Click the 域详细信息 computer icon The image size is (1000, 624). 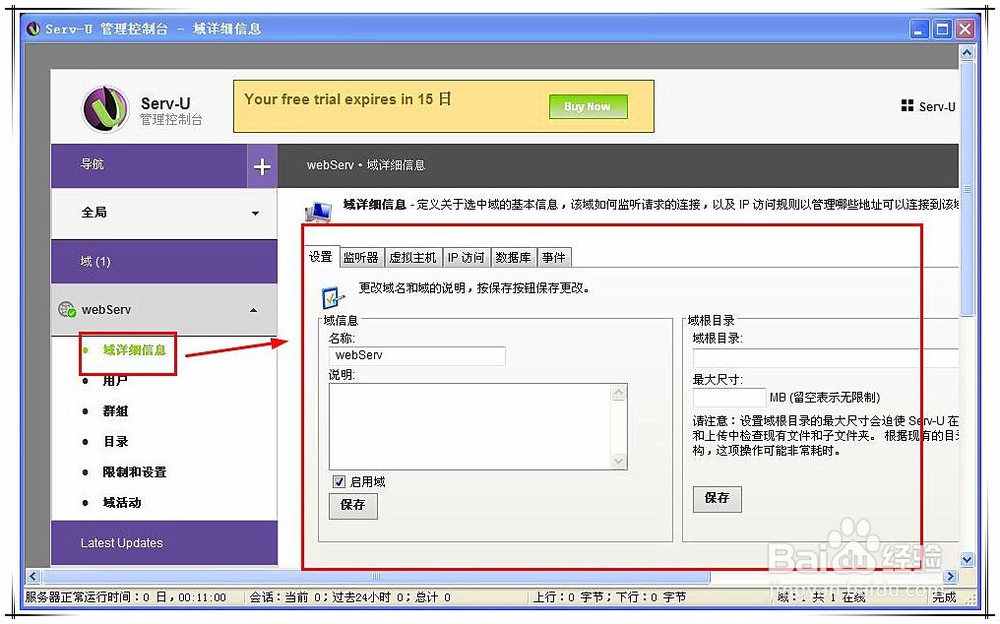point(318,211)
